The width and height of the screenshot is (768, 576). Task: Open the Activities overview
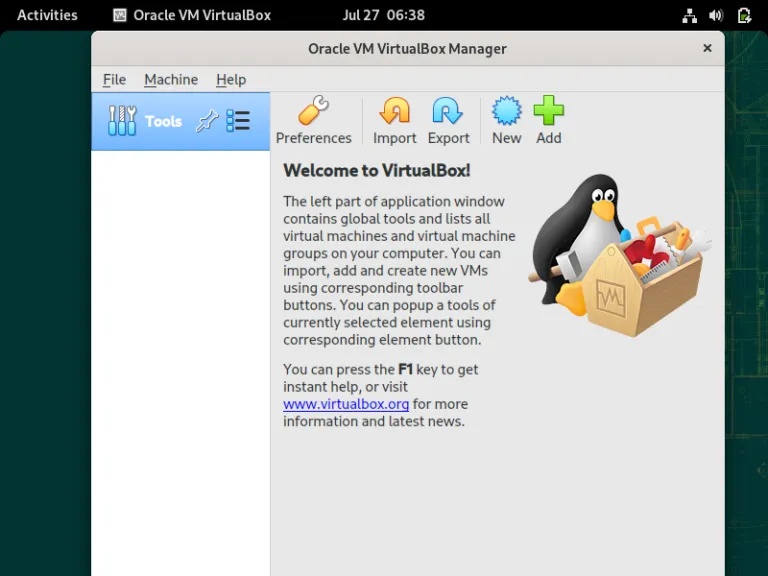tap(47, 15)
